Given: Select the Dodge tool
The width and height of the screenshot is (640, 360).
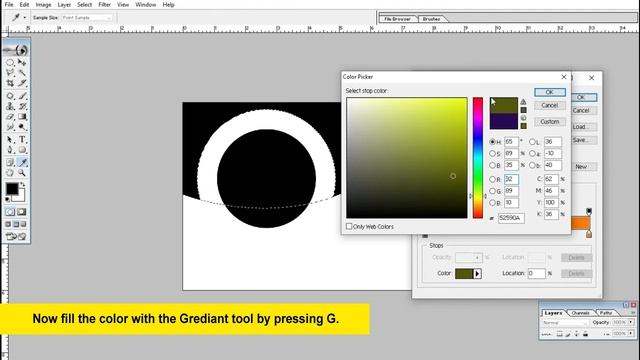Looking at the screenshot, I should pos(22,127).
